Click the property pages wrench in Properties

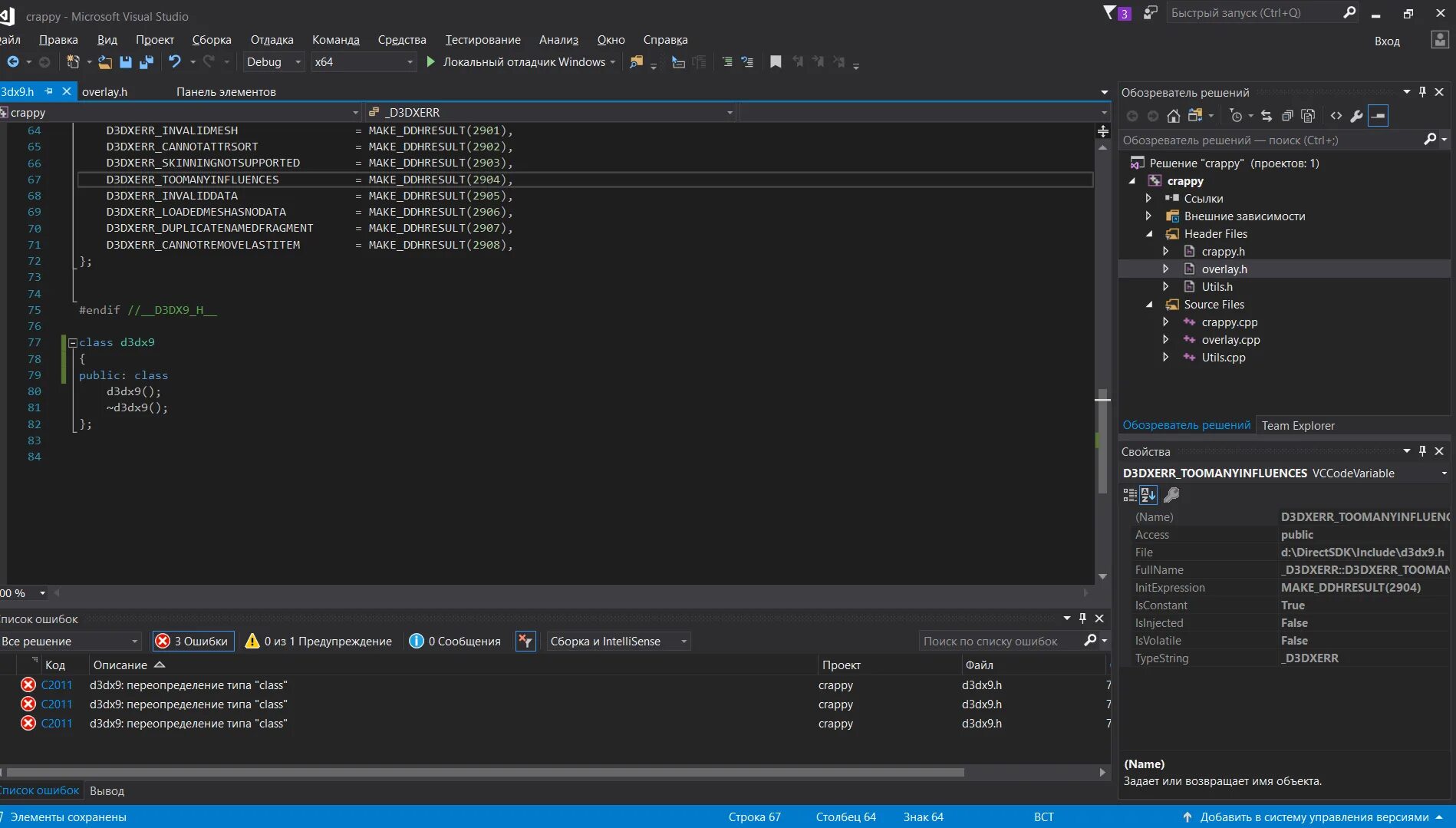1171,495
